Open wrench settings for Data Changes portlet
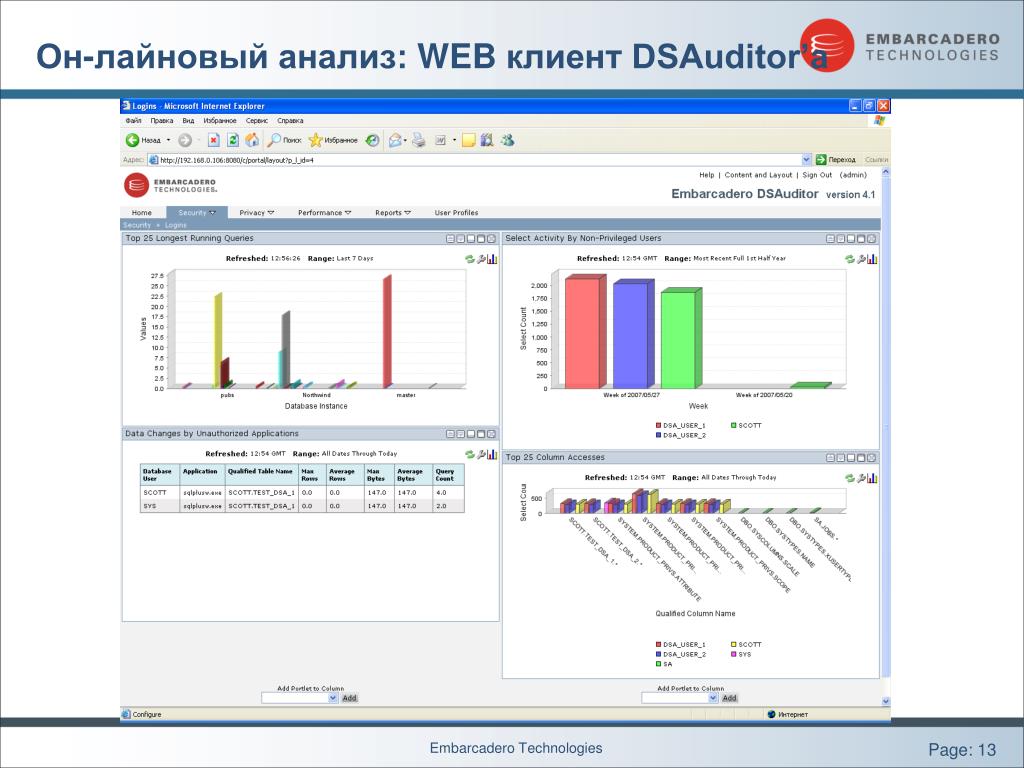1024x768 pixels. (x=481, y=454)
